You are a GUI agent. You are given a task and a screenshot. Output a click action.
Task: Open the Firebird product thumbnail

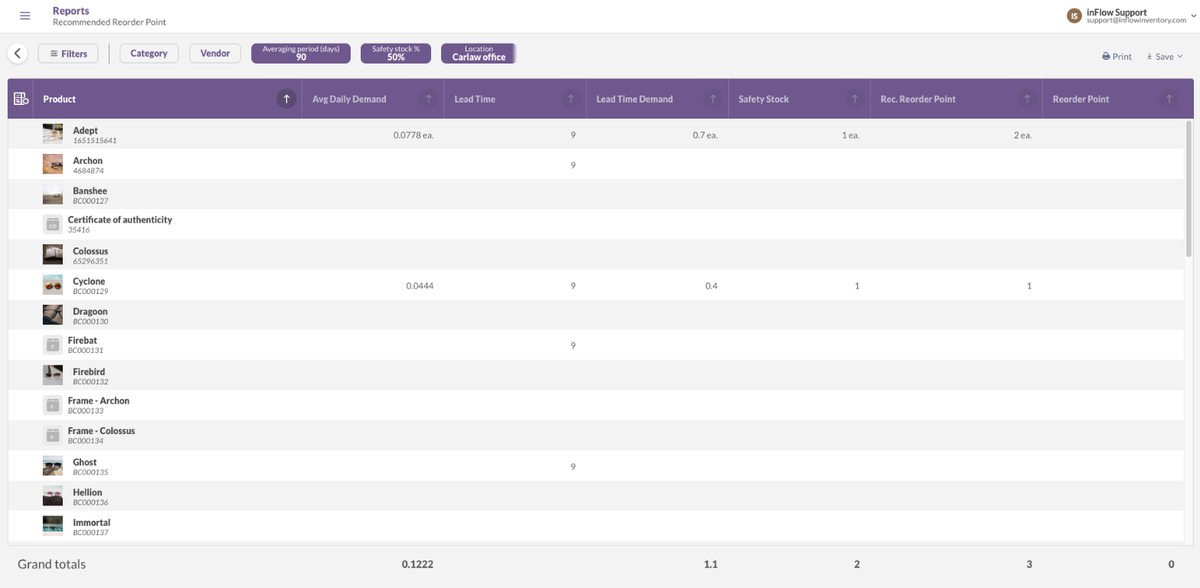(x=53, y=375)
